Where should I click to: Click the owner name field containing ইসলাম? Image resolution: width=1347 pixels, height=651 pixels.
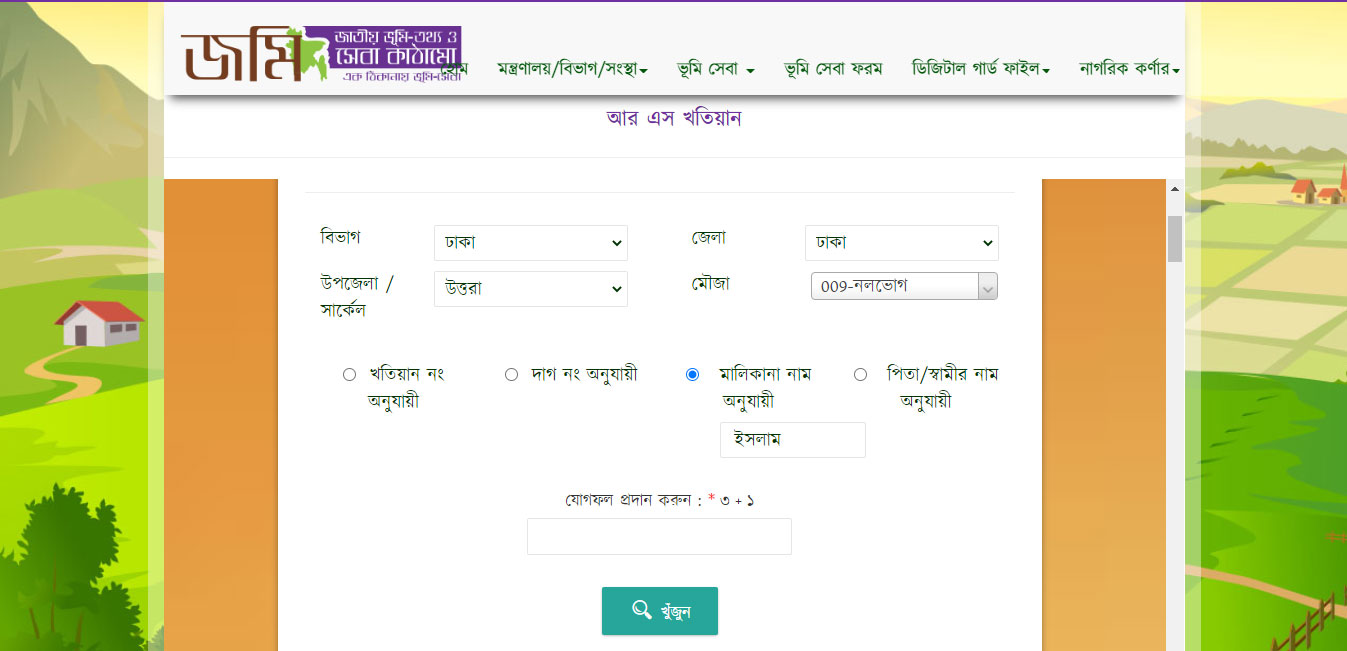[792, 440]
